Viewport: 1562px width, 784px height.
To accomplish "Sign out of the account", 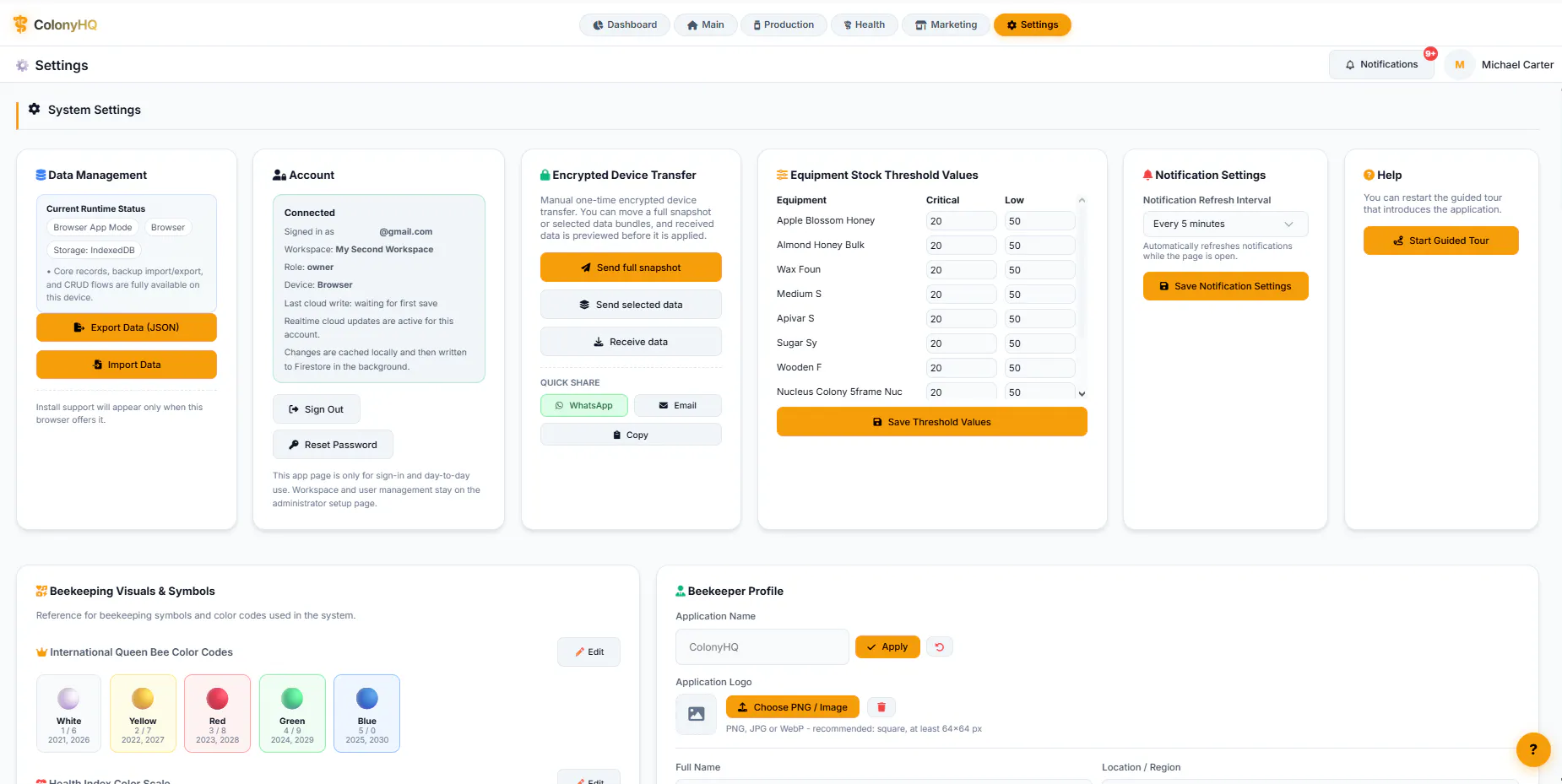I will (x=317, y=409).
